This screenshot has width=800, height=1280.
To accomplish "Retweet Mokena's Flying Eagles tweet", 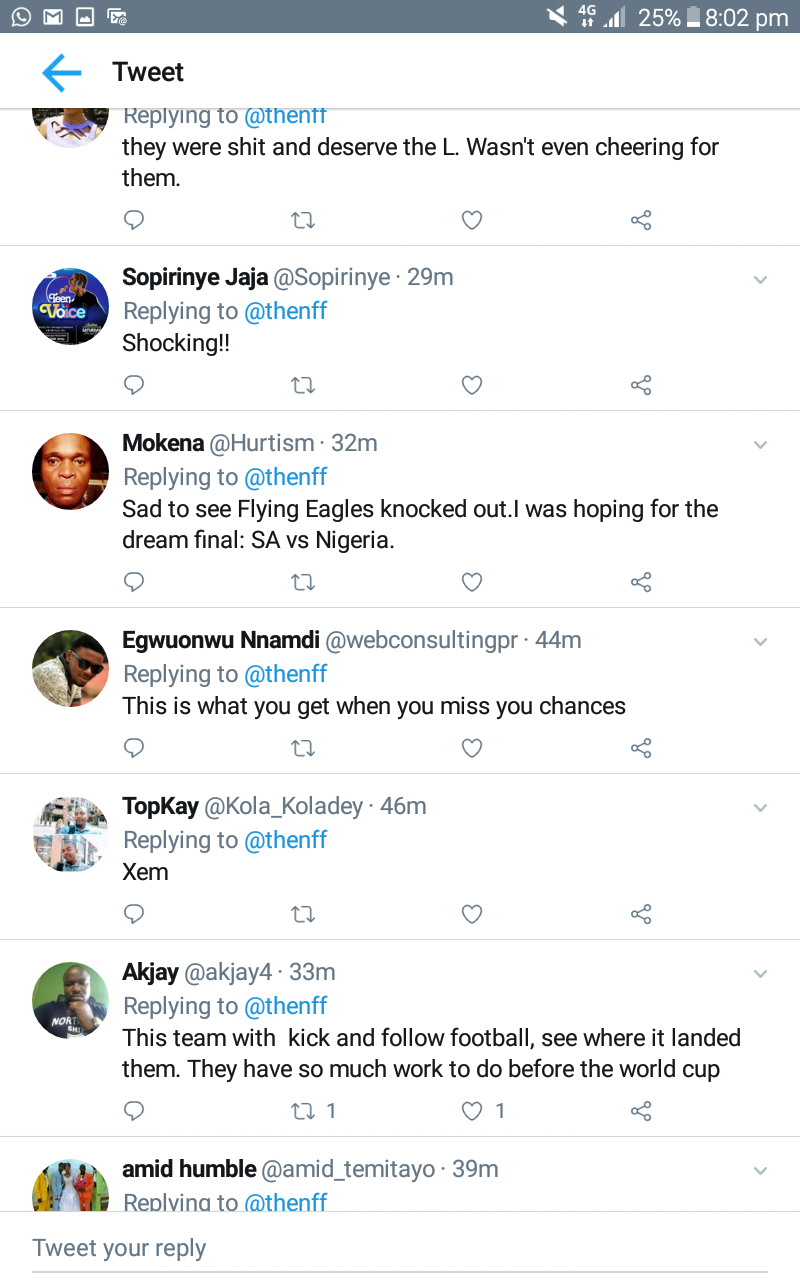I will 302,582.
